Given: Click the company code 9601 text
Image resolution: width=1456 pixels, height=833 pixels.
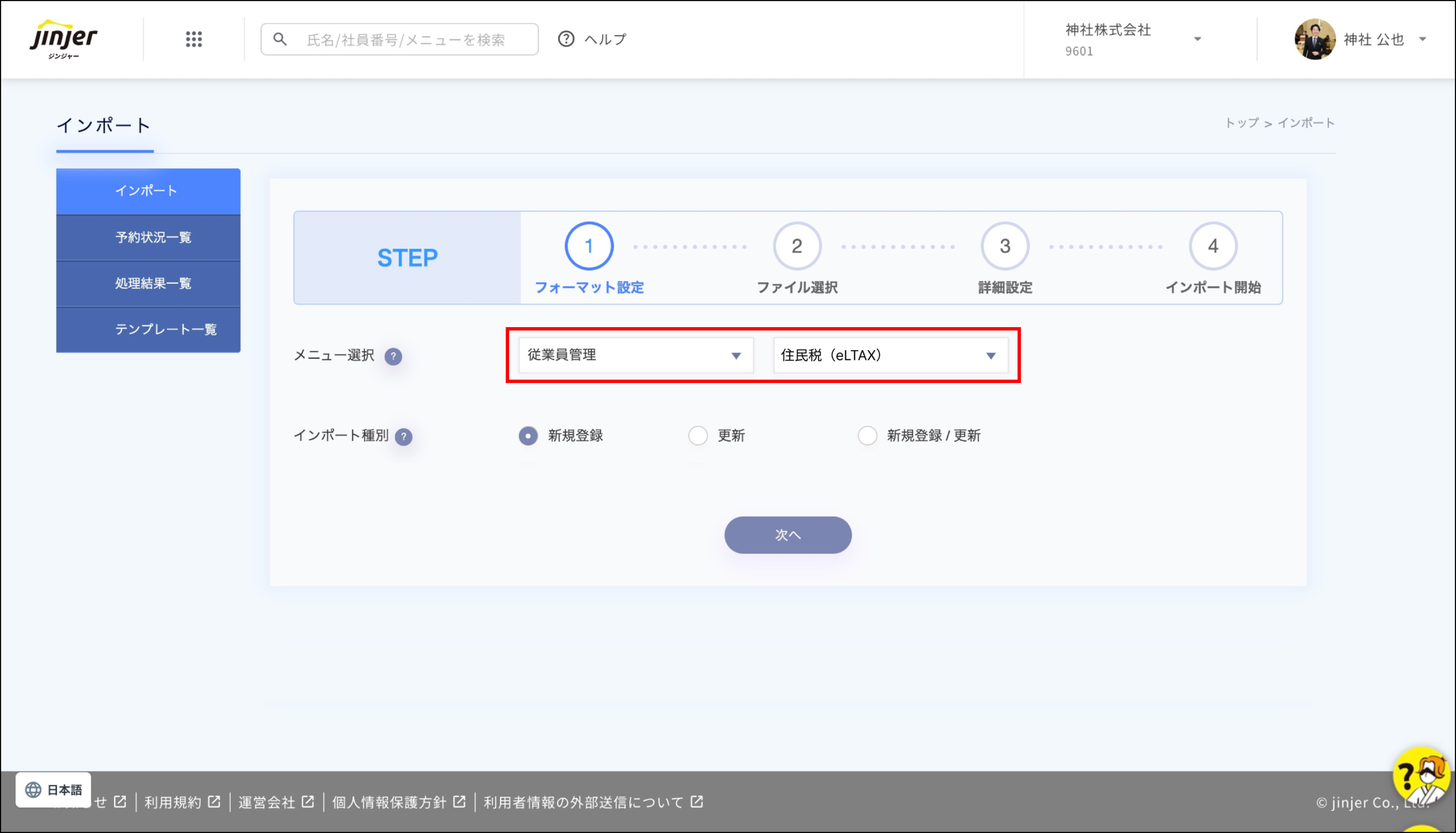Looking at the screenshot, I should click(x=1078, y=51).
